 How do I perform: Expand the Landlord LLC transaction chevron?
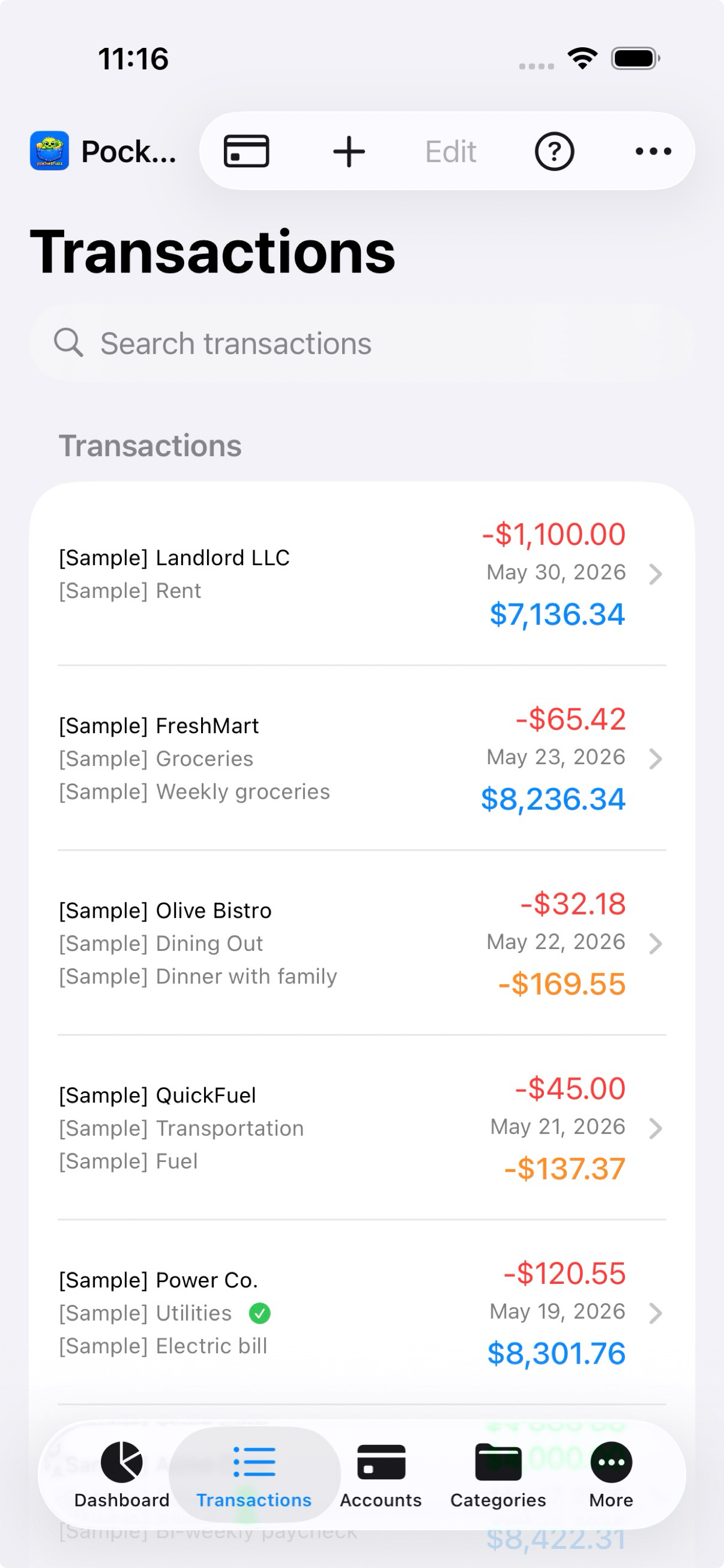(x=655, y=573)
